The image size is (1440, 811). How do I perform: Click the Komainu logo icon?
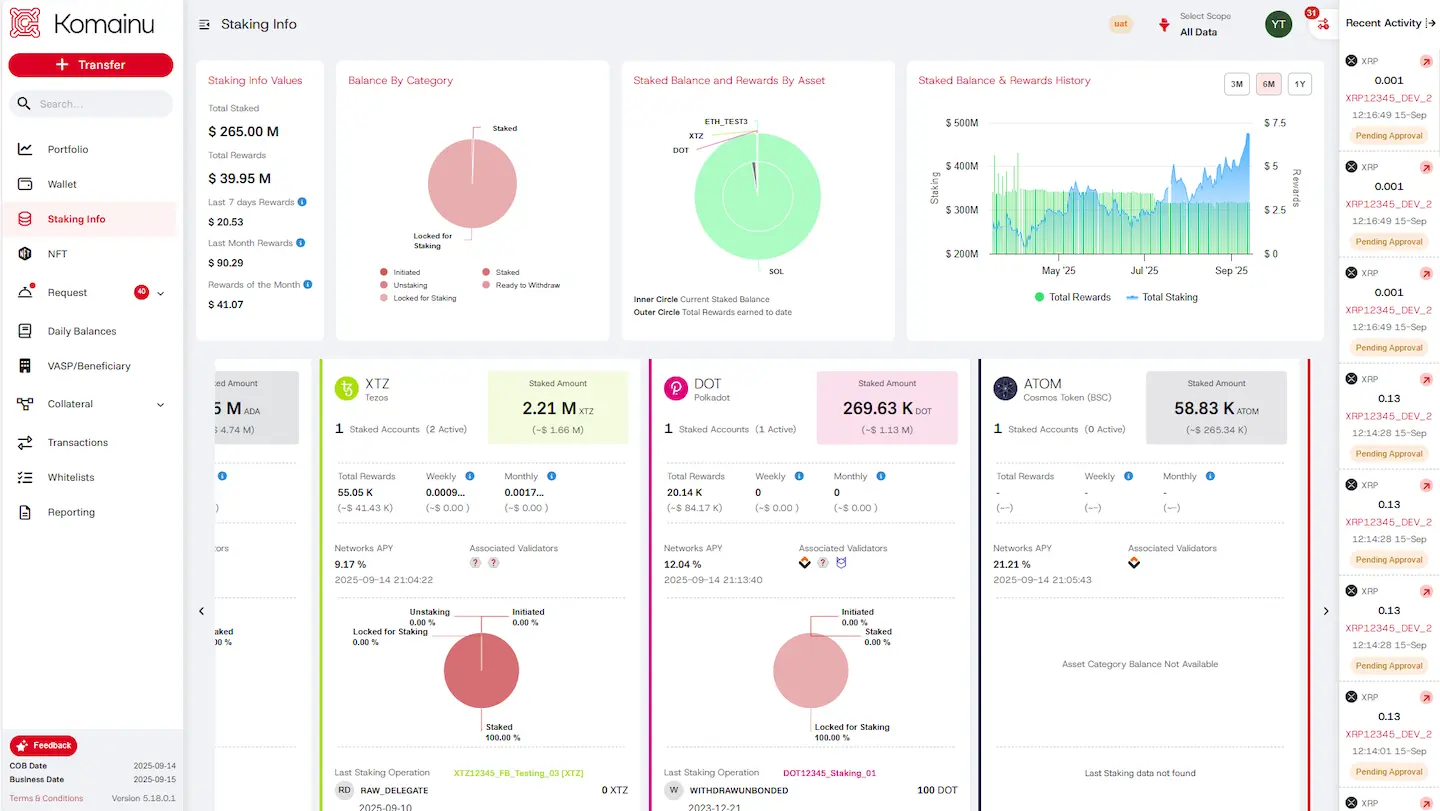coord(25,23)
